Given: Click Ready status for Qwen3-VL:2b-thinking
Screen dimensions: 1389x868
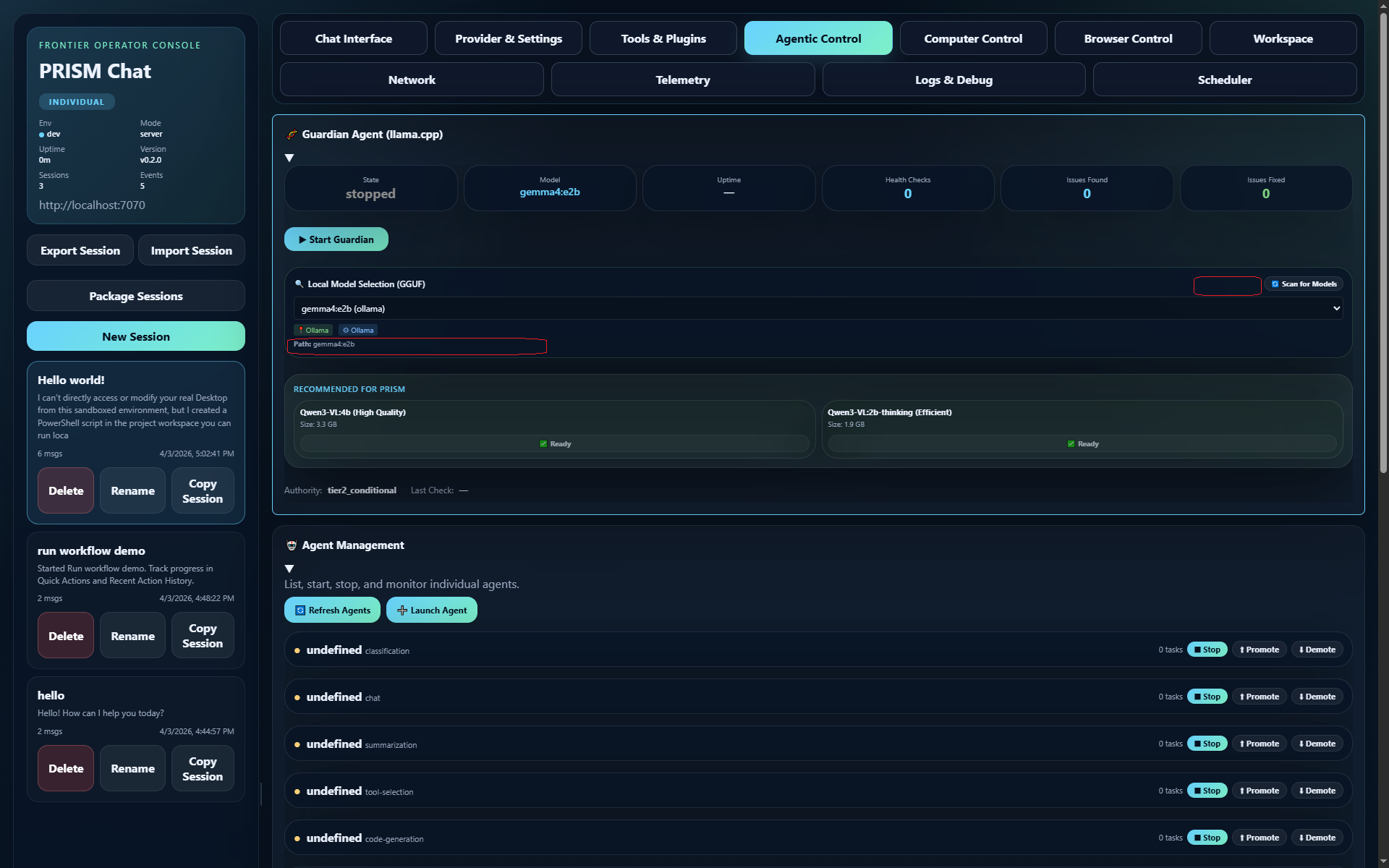Looking at the screenshot, I should tap(1082, 444).
